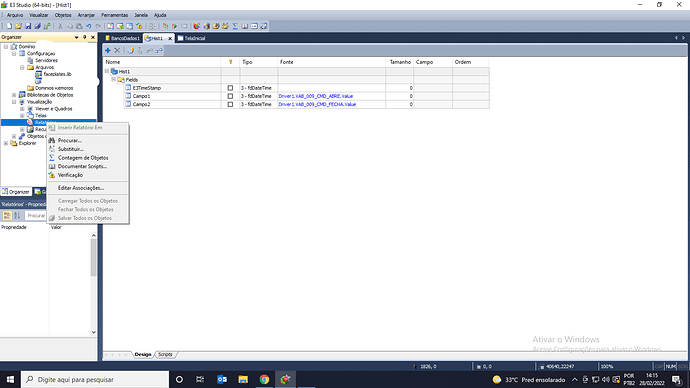
Task: Toggle the Campo2 key checkbox
Action: pos(230,104)
